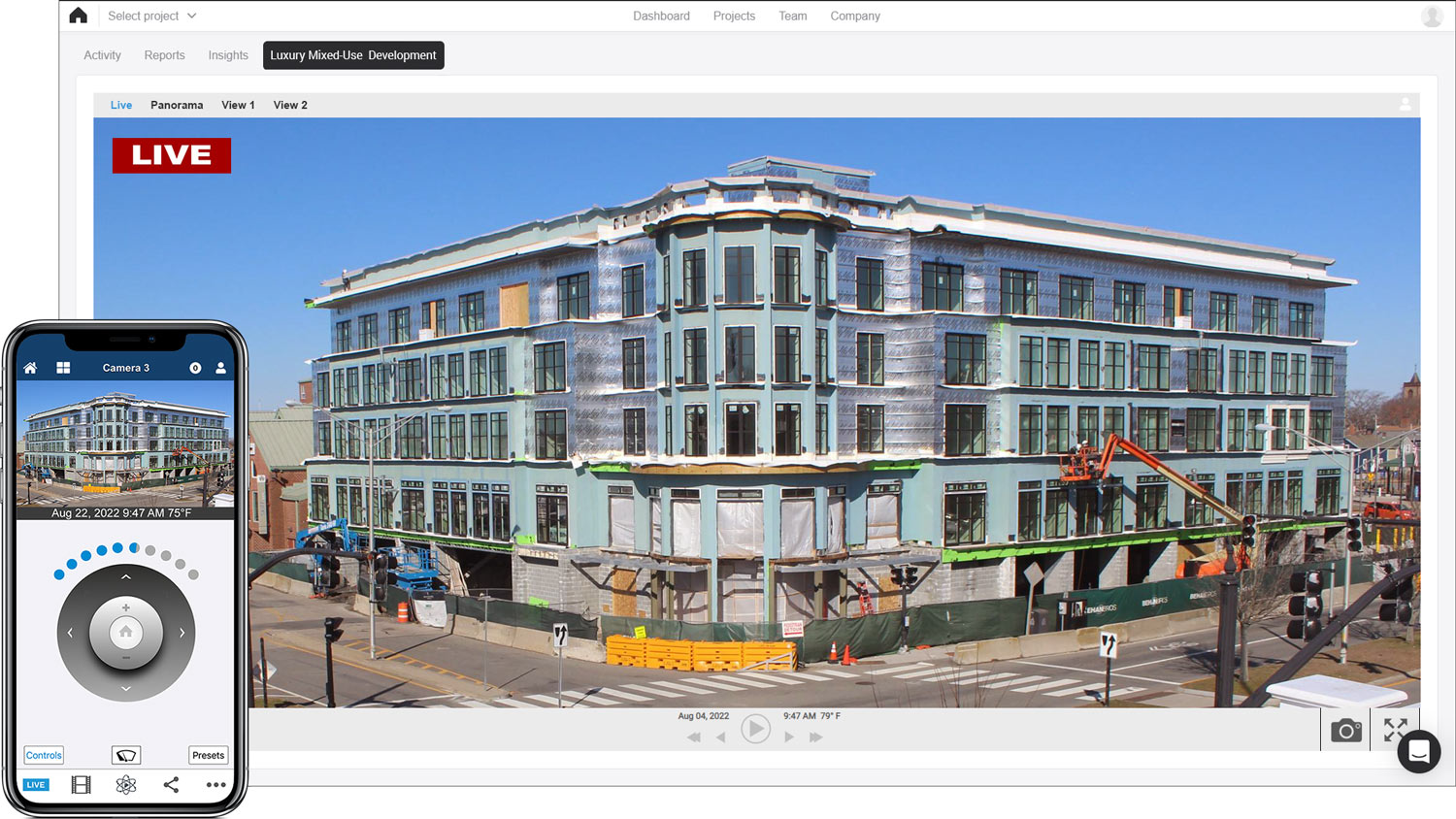Viewport: 1456px width, 819px height.
Task: Tap the Controls button on phone
Action: pos(44,755)
